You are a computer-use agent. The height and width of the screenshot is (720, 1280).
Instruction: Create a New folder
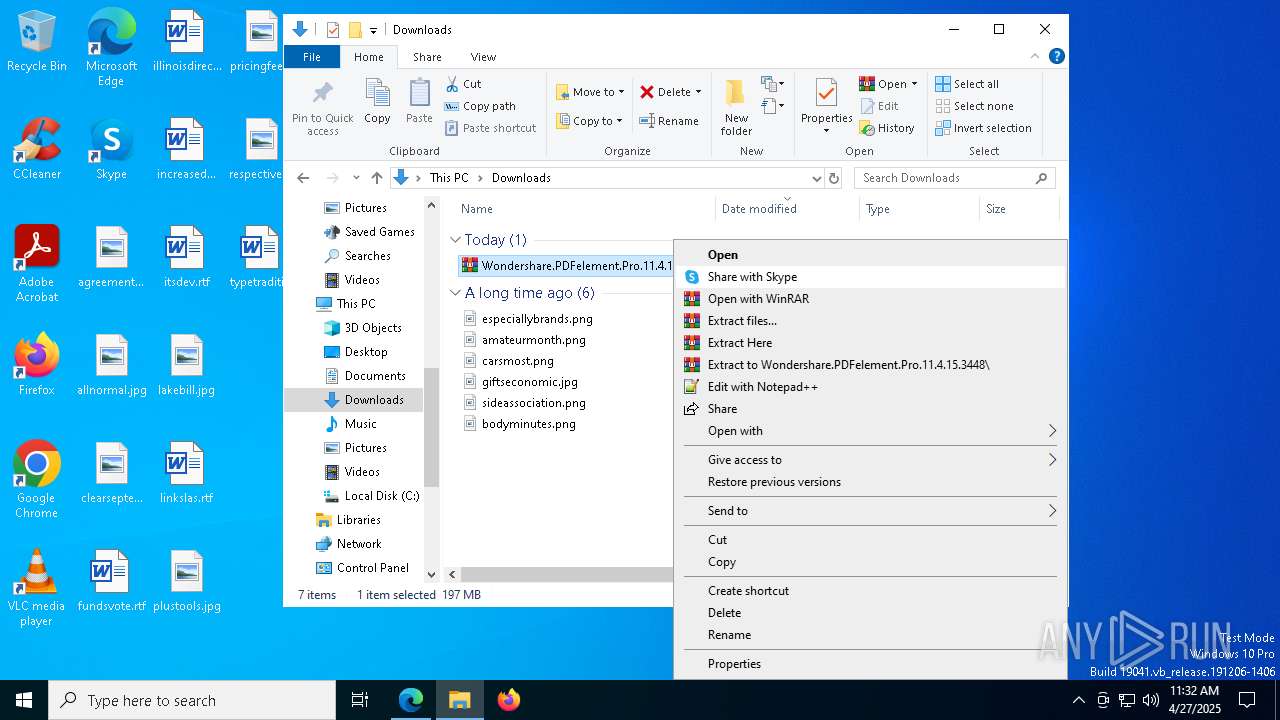coord(736,108)
